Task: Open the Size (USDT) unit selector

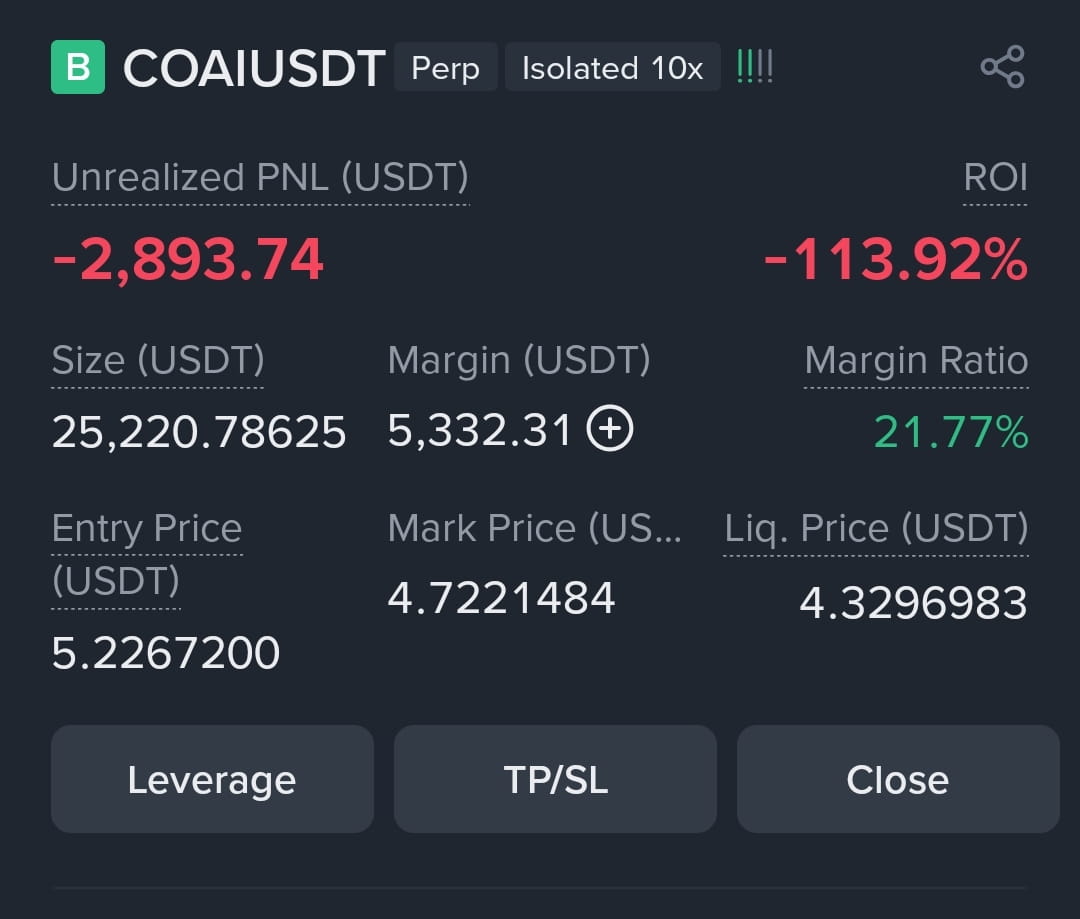Action: [156, 361]
